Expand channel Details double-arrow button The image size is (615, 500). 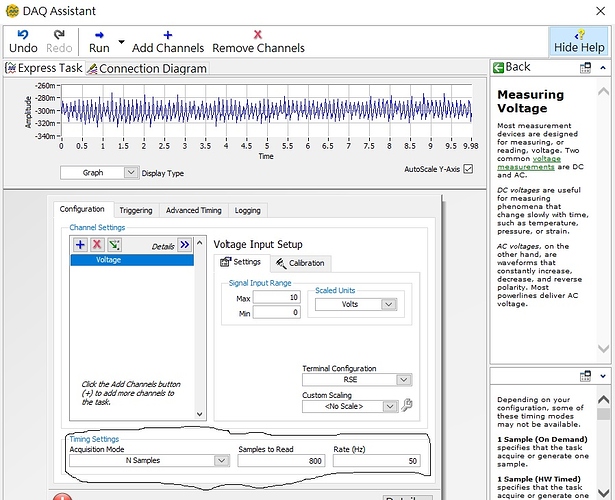point(184,245)
